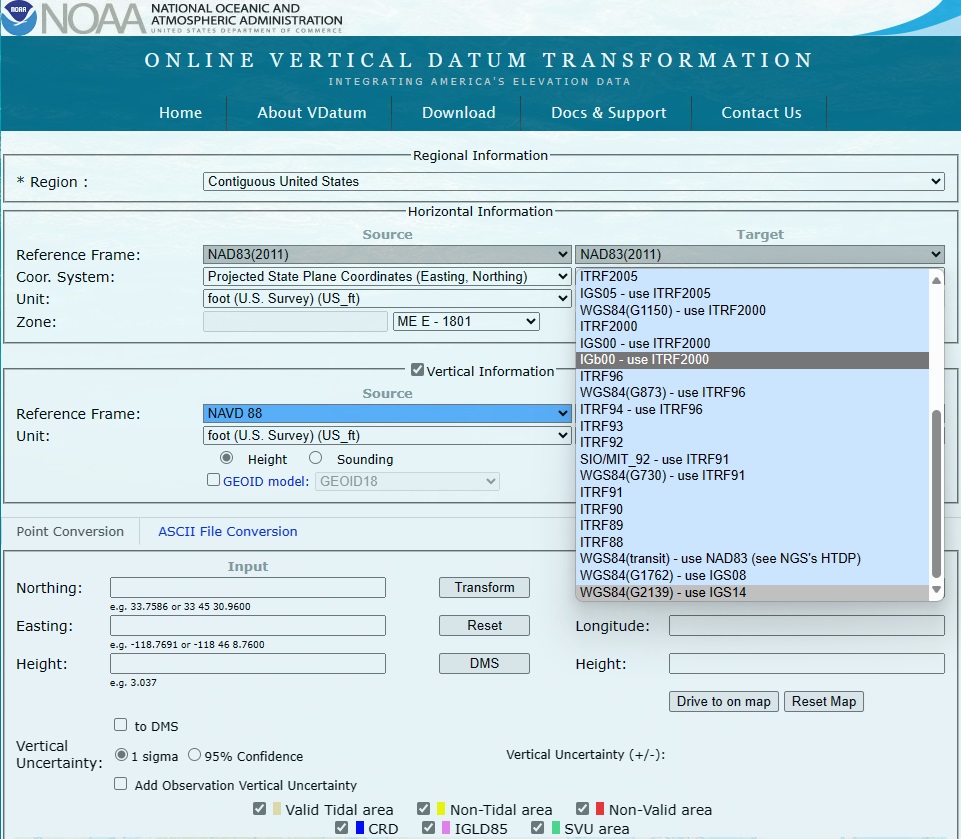This screenshot has width=961, height=839.
Task: Click the empty Zone text field
Action: (x=295, y=321)
